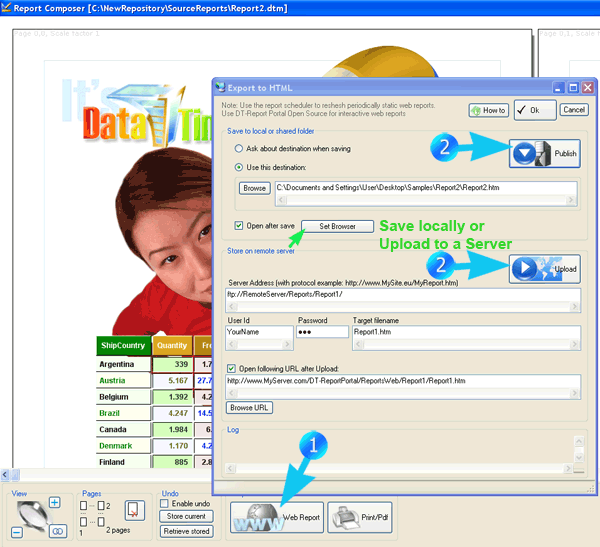Click the Print/Pdf printer button
The height and width of the screenshot is (547, 600).
360,518
